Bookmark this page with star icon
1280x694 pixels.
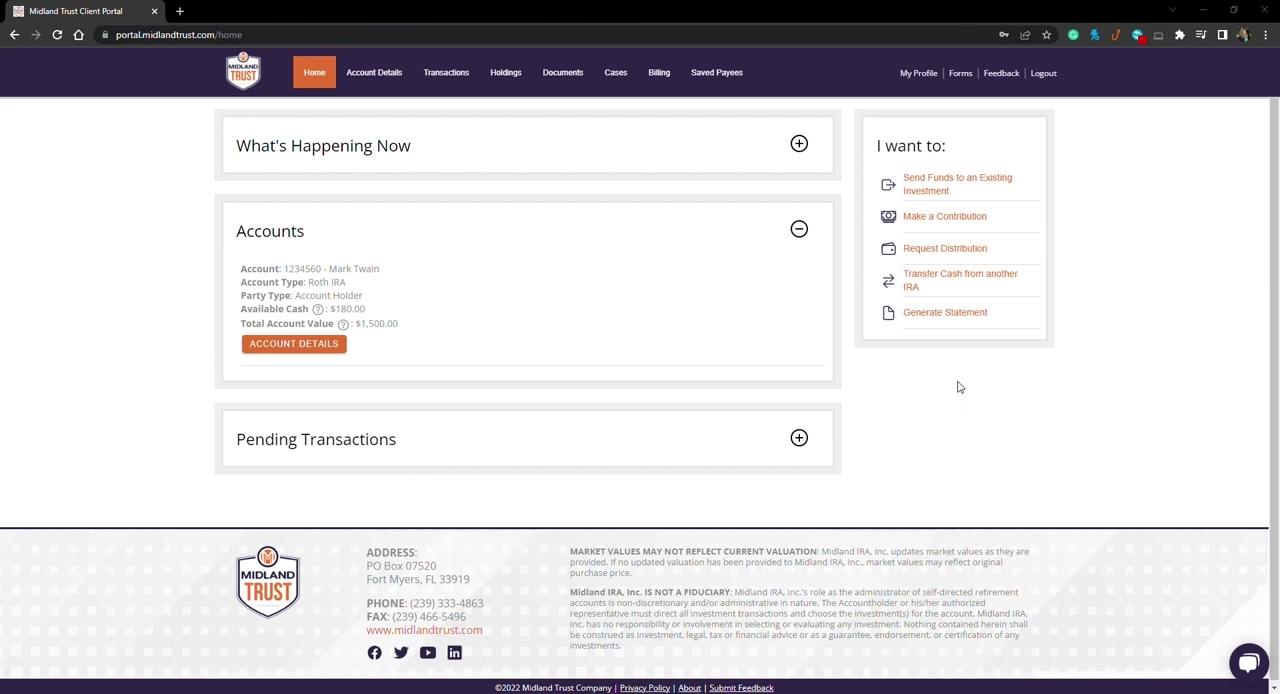1046,35
